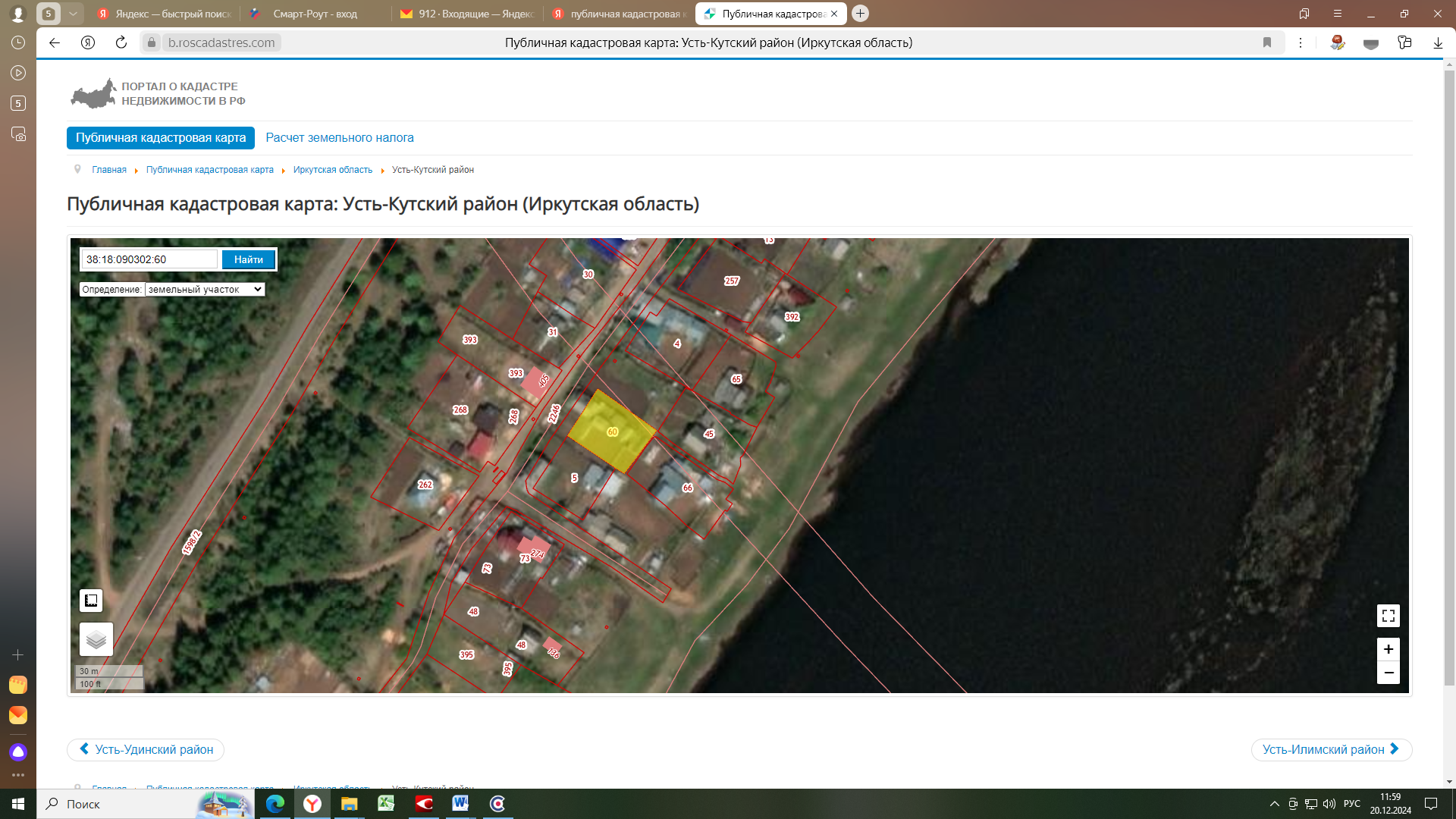Zoom in on the map with plus

tap(1388, 649)
